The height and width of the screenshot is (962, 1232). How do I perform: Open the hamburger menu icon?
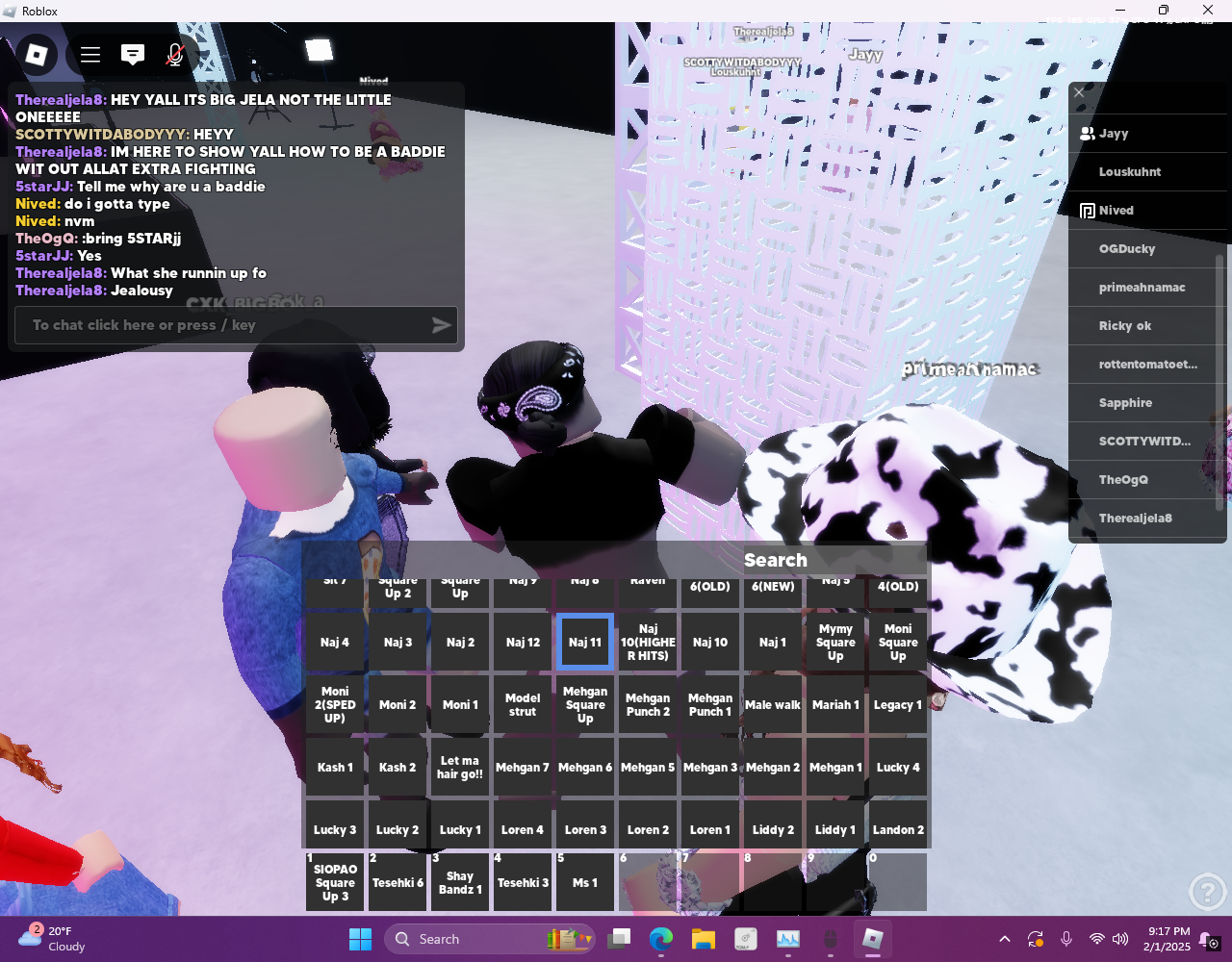pos(90,55)
